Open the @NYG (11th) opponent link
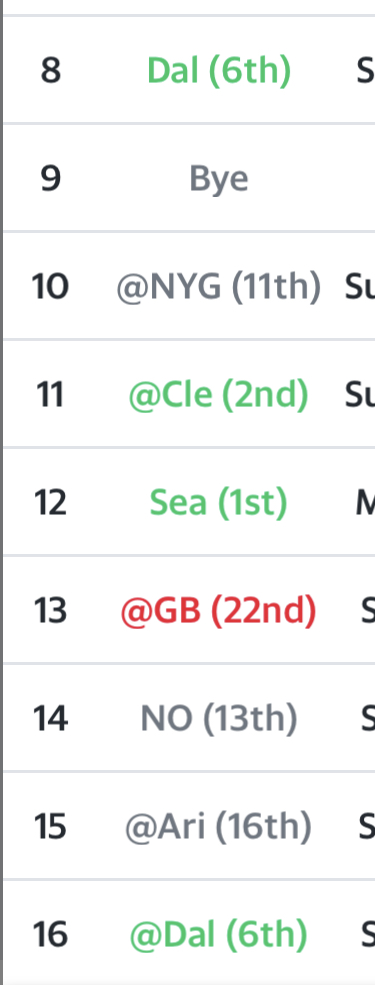This screenshot has width=375, height=985. tap(219, 287)
